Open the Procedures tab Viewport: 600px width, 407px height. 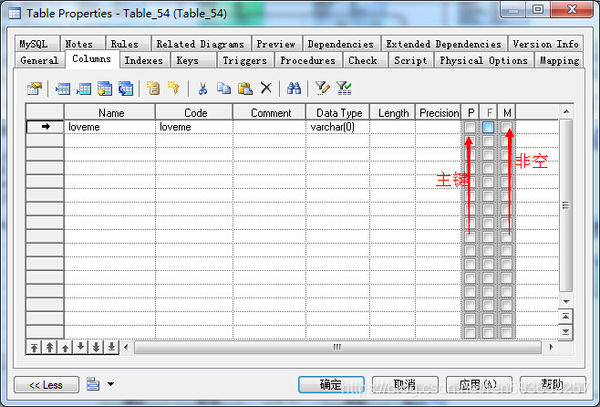(x=308, y=60)
